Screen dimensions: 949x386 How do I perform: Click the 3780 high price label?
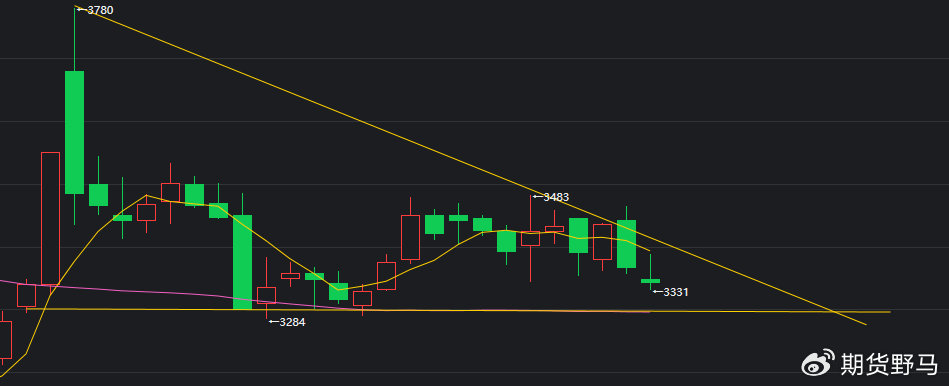point(100,10)
